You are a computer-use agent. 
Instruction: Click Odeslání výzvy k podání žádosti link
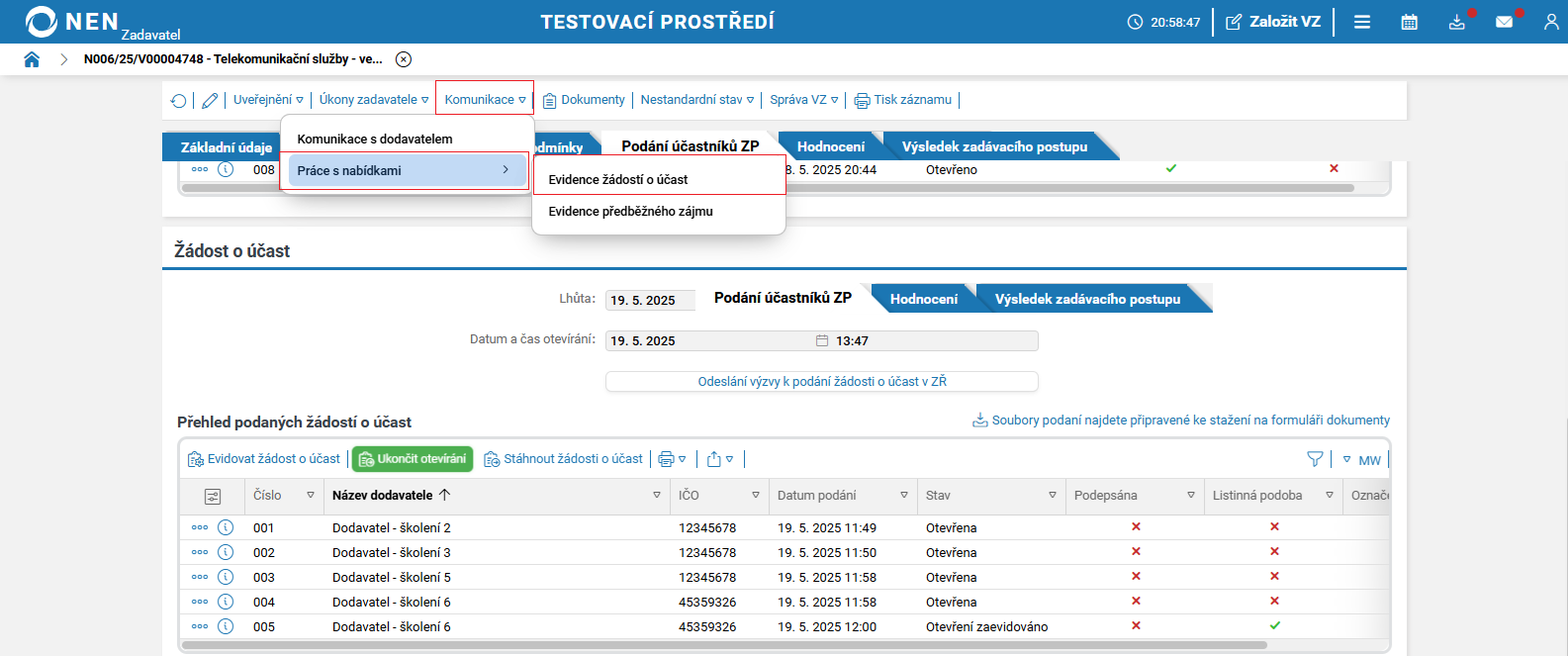(821, 381)
